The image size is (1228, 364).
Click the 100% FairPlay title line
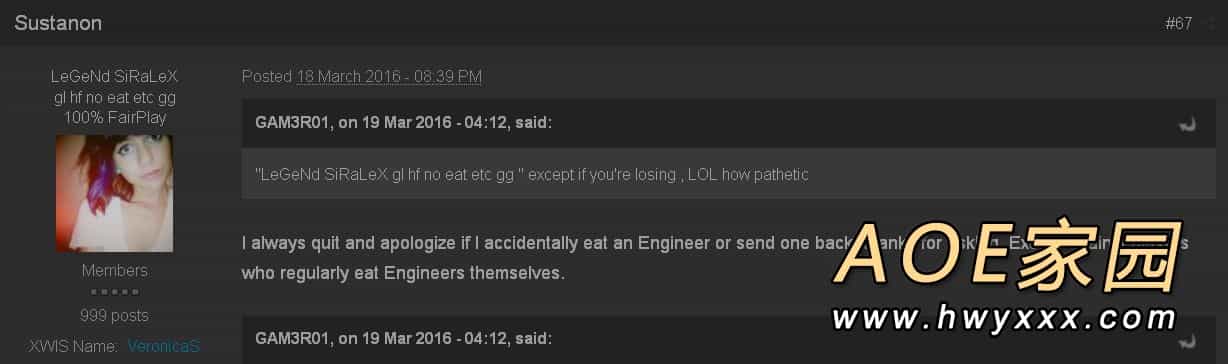[x=114, y=117]
